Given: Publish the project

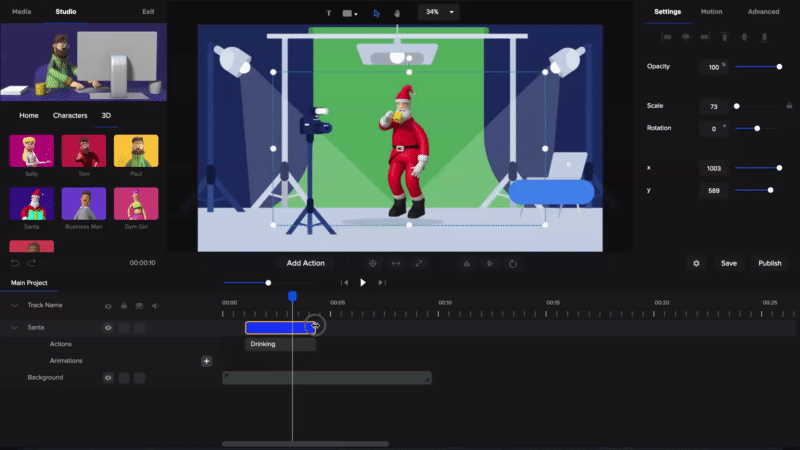Looking at the screenshot, I should tap(770, 263).
